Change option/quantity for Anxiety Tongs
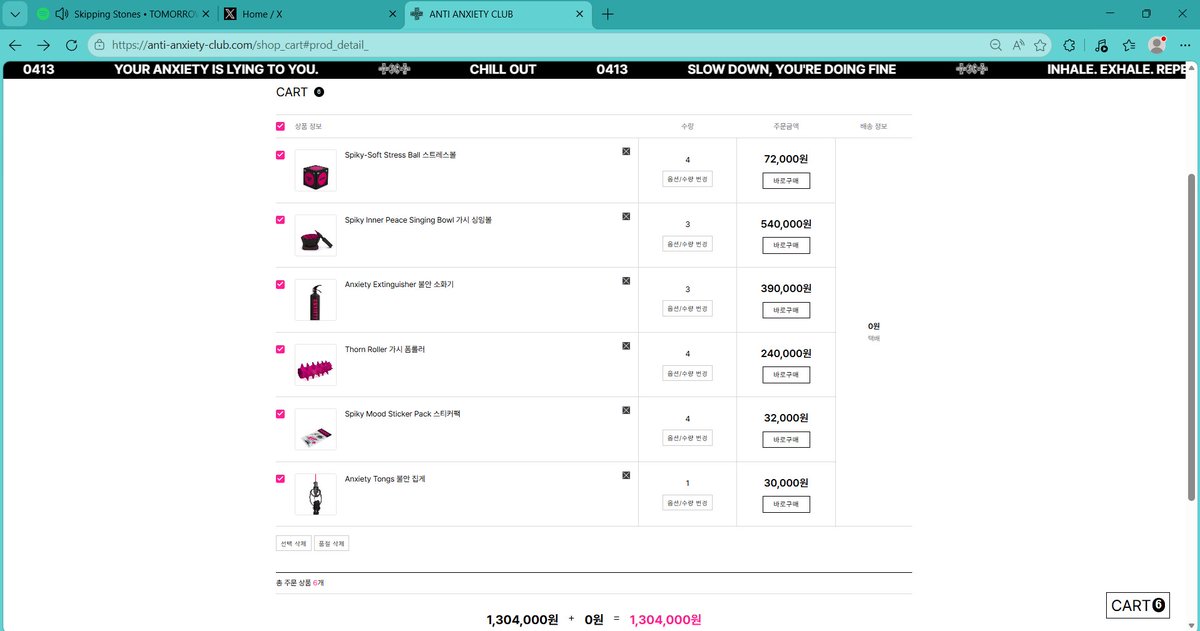Screen dimensions: 1200x631 (687, 503)
